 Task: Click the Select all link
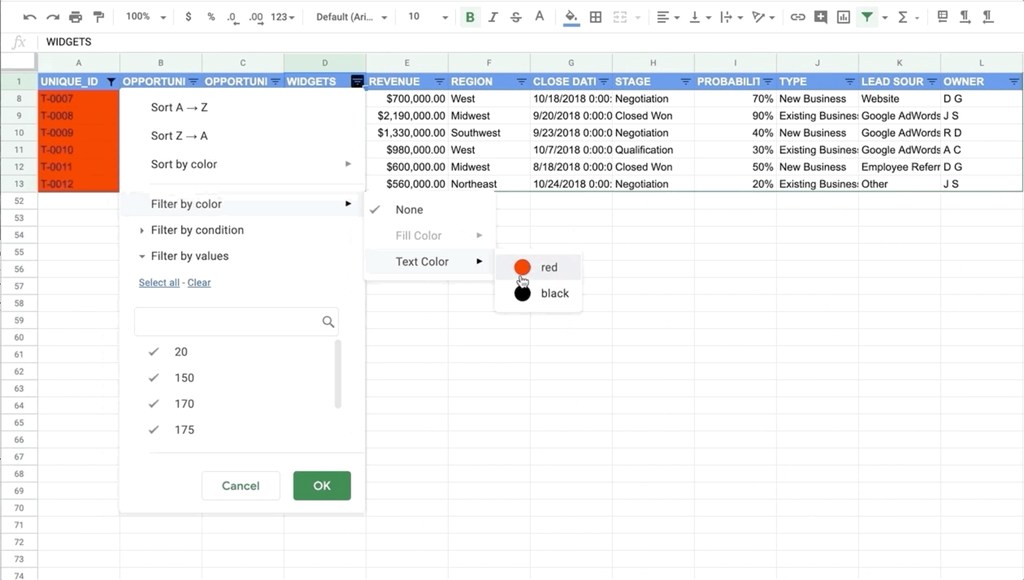coord(159,283)
